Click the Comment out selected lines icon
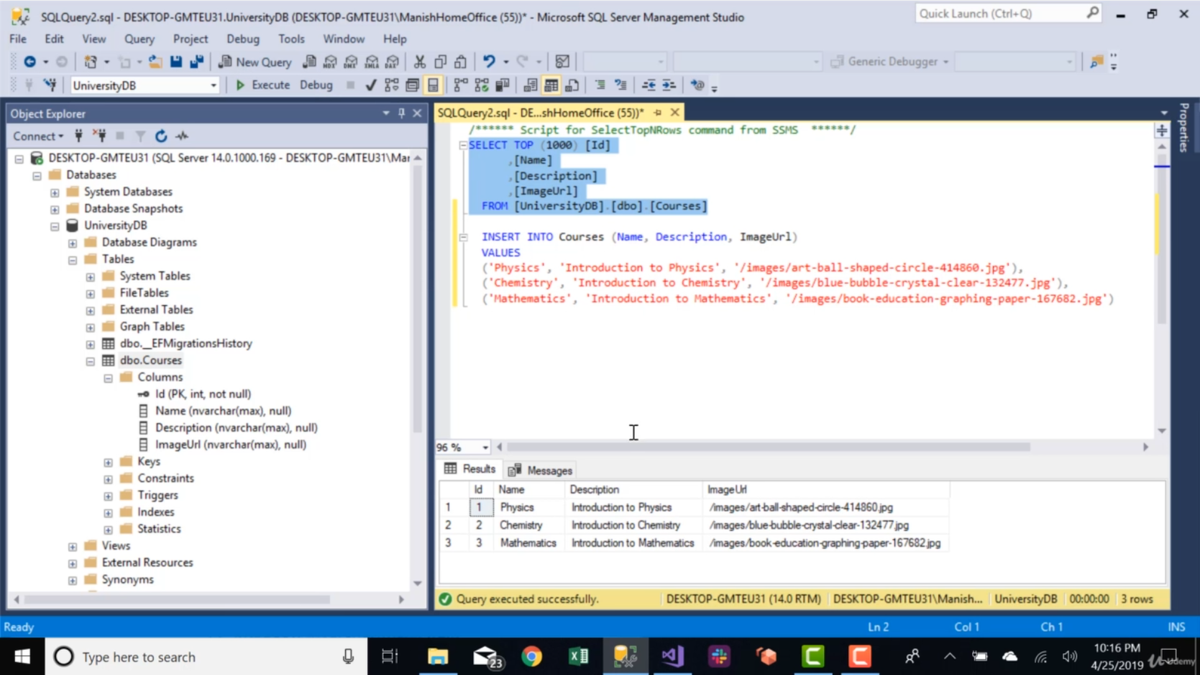The height and width of the screenshot is (675, 1200). [x=600, y=86]
